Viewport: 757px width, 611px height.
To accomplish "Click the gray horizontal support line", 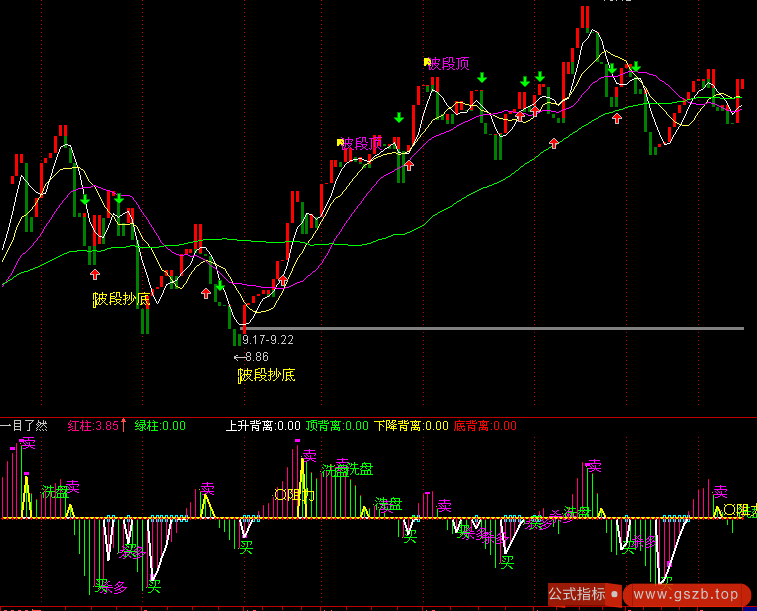I will coord(500,328).
